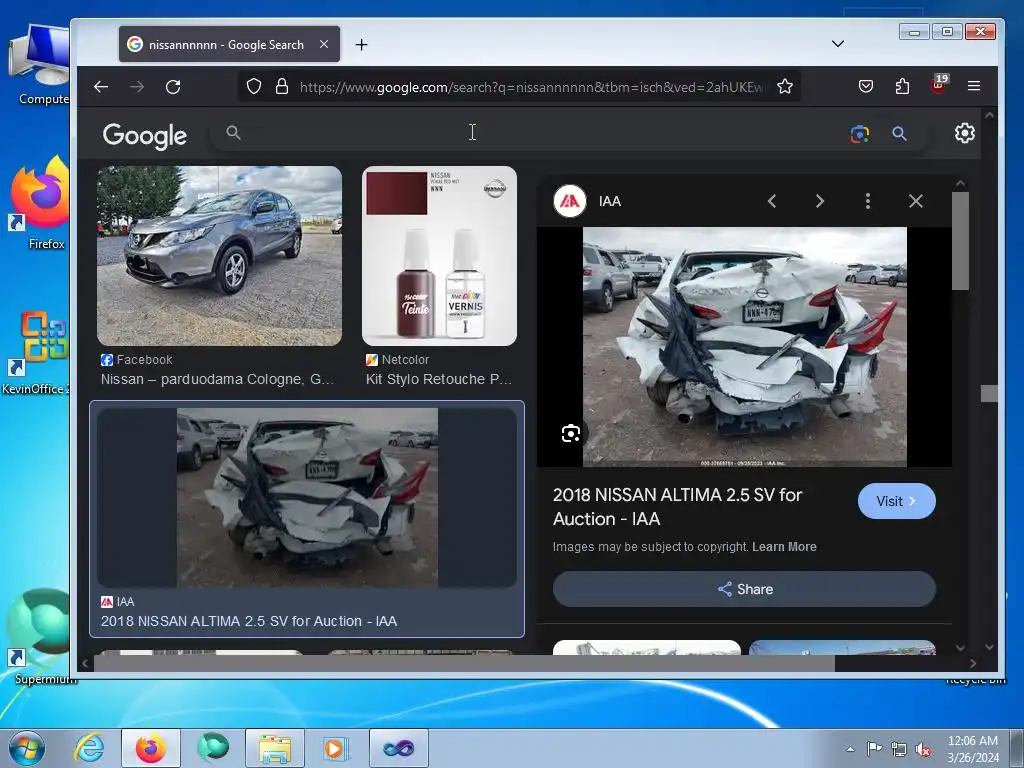Click the Kit Stylo Retouche result title

(439, 379)
